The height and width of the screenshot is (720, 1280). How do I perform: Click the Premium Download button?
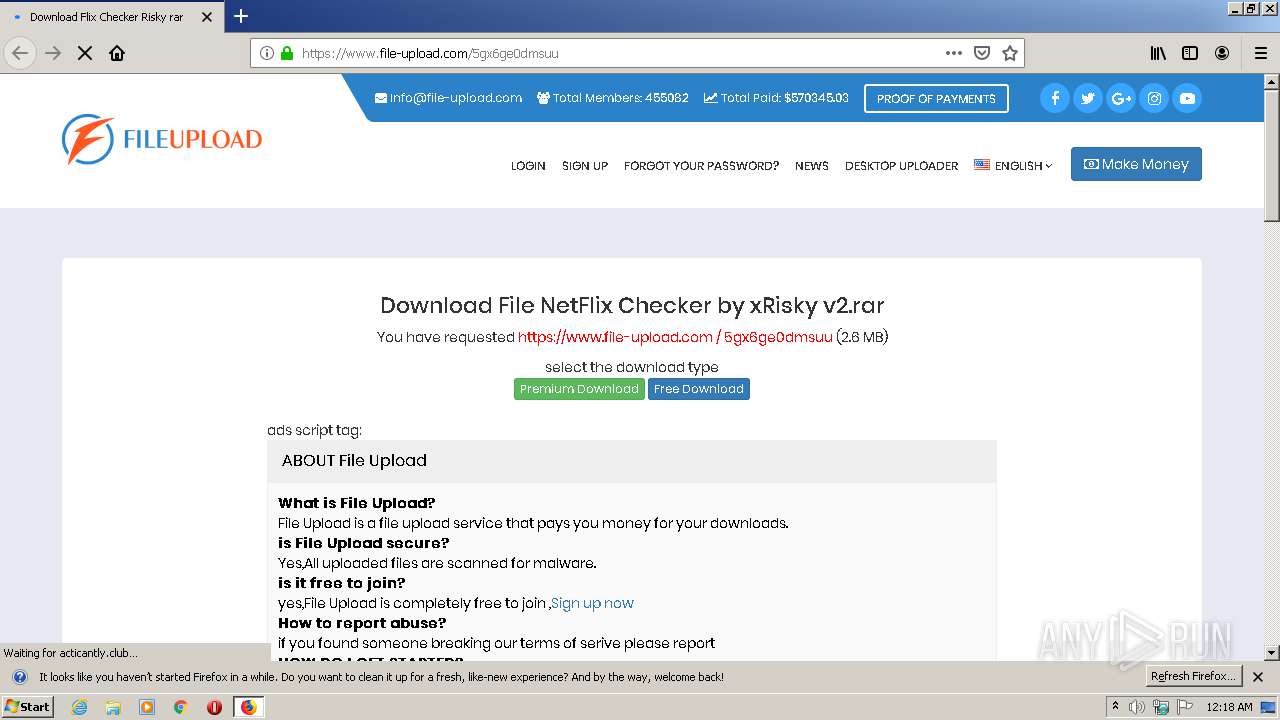(x=579, y=389)
